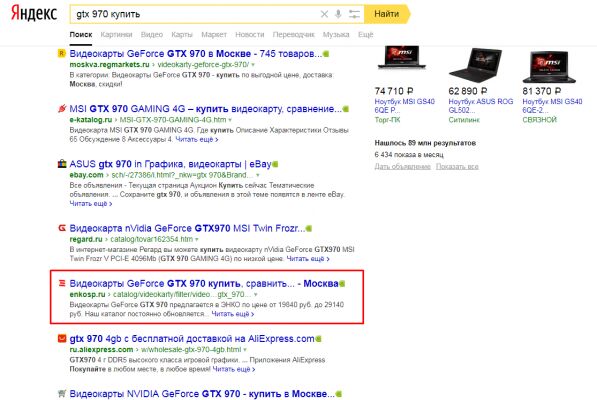Open ASUS gtx 970 eBay result title

click(x=170, y=164)
